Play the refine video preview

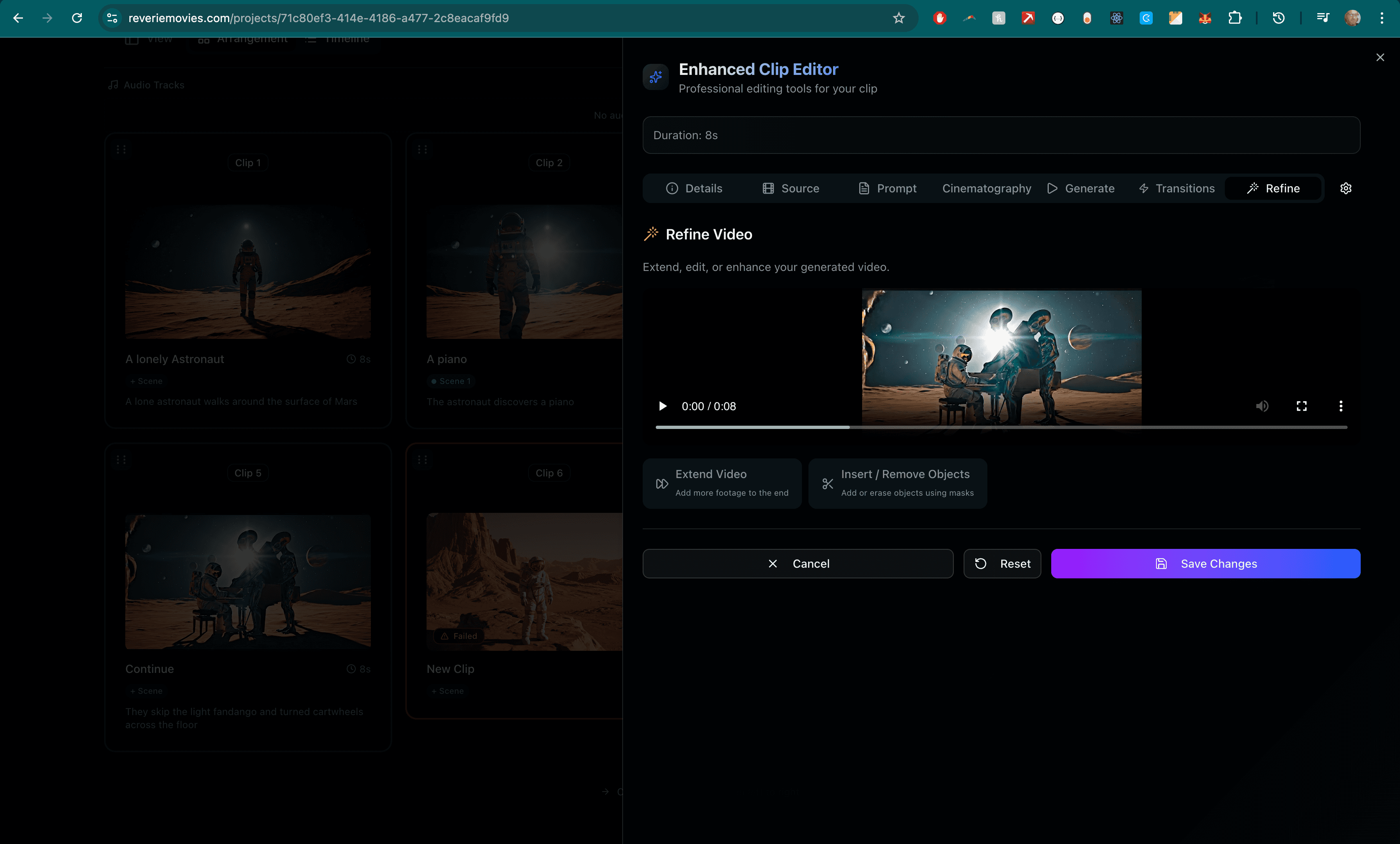pyautogui.click(x=662, y=406)
